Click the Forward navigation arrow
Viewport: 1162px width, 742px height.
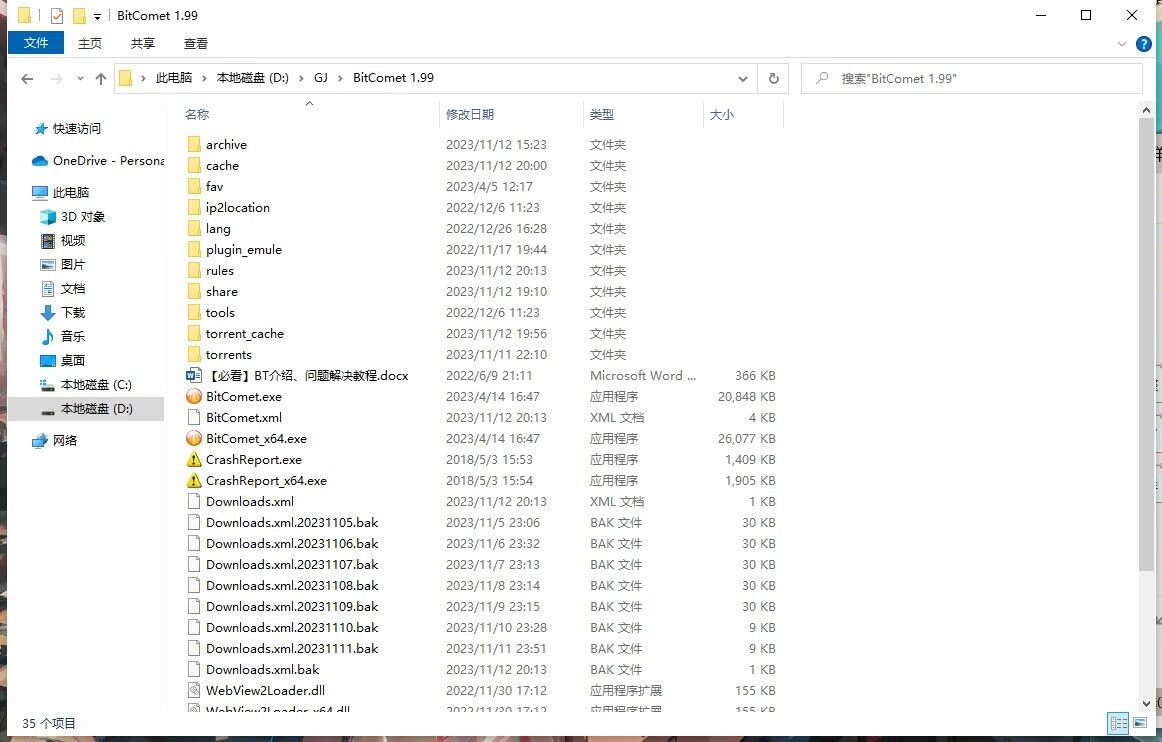coord(56,79)
